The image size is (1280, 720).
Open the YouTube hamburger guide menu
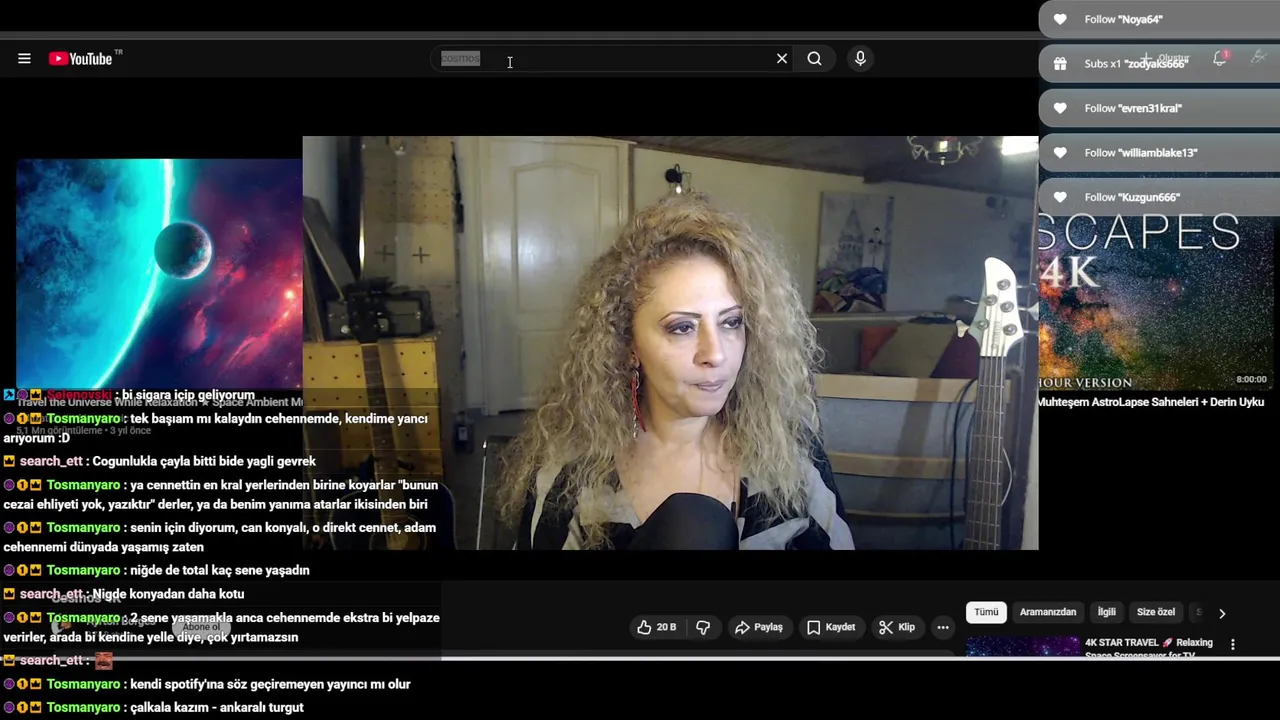pos(24,59)
